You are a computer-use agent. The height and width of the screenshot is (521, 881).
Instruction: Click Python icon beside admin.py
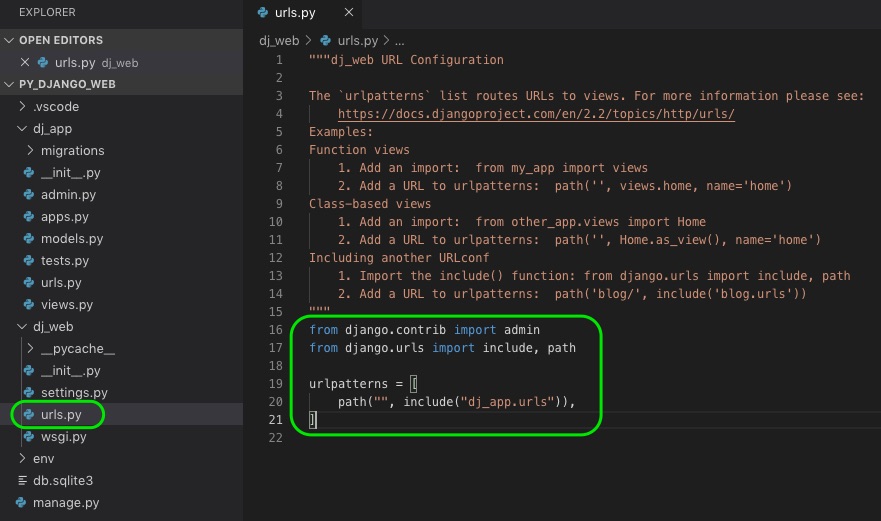coord(29,194)
